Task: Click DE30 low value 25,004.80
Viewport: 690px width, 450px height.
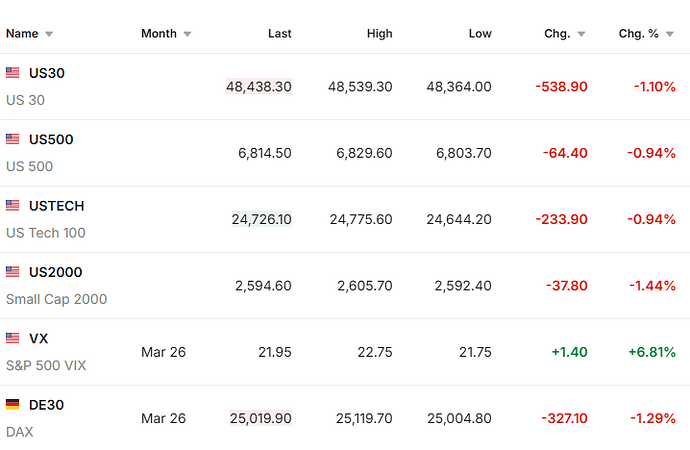Action: tap(459, 419)
